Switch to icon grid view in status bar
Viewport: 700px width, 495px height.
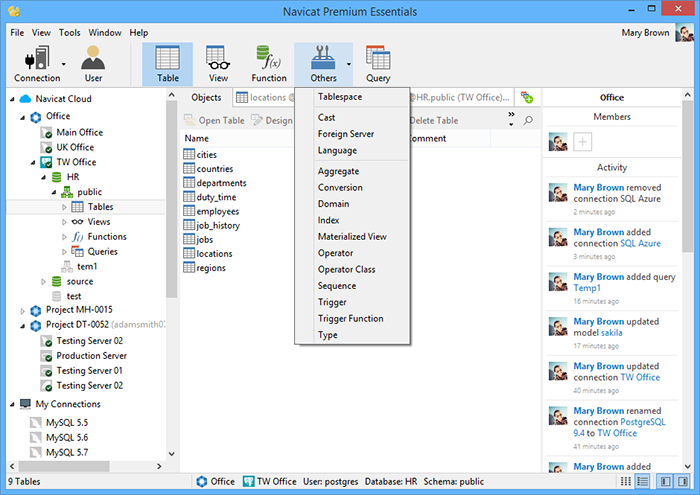626,481
